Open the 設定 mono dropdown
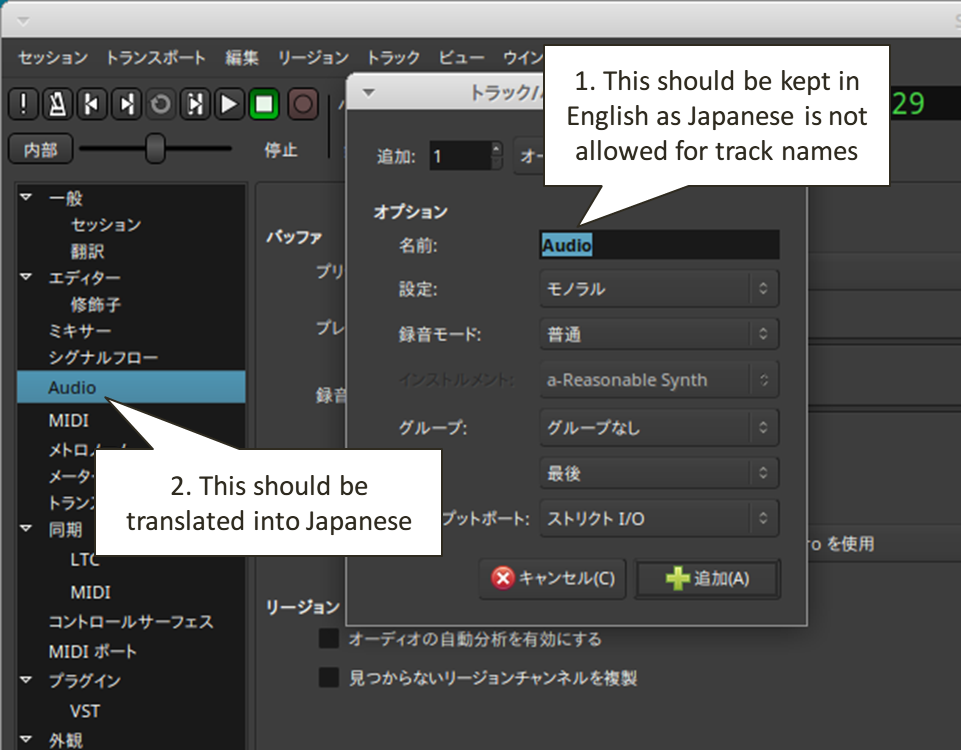The height and width of the screenshot is (750, 961). 658,289
